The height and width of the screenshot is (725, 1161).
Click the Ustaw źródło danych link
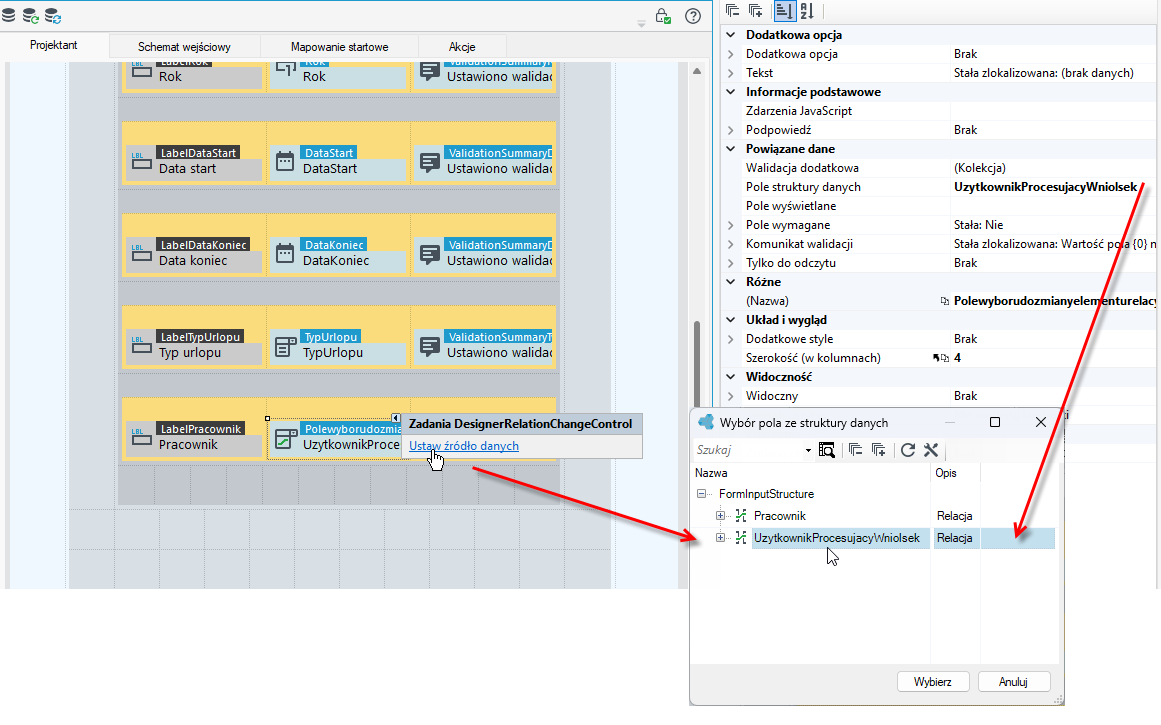tap(464, 446)
